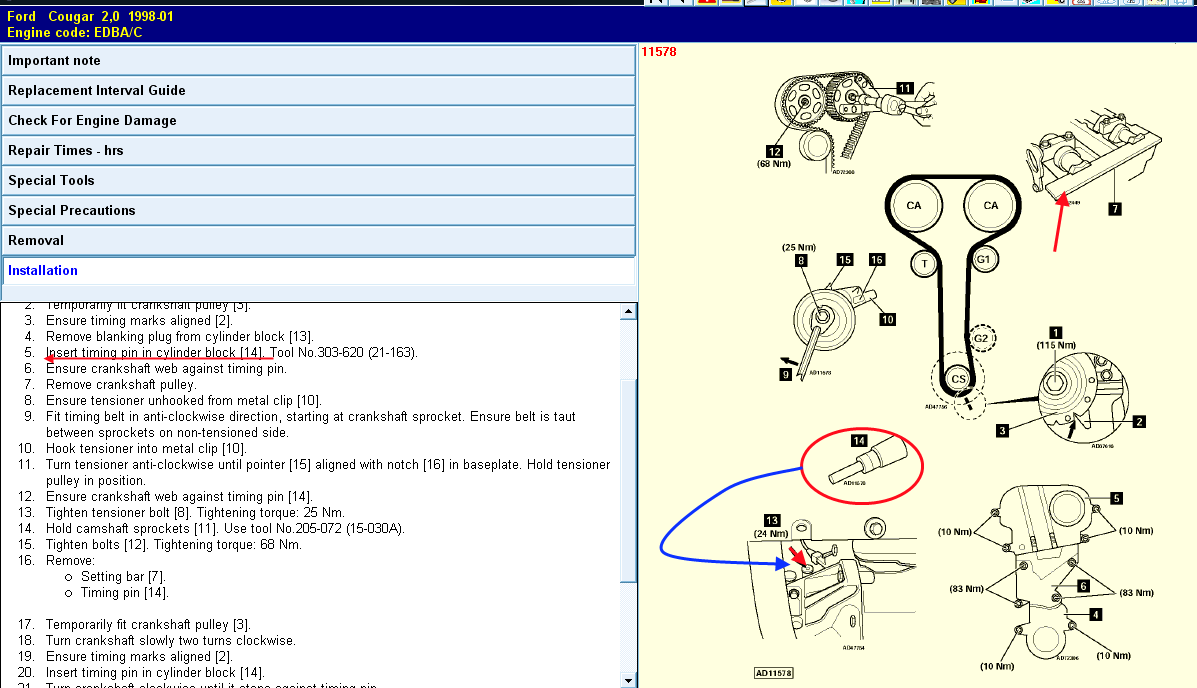
Task: Expand Check For Engine Damage section
Action: (x=318, y=120)
